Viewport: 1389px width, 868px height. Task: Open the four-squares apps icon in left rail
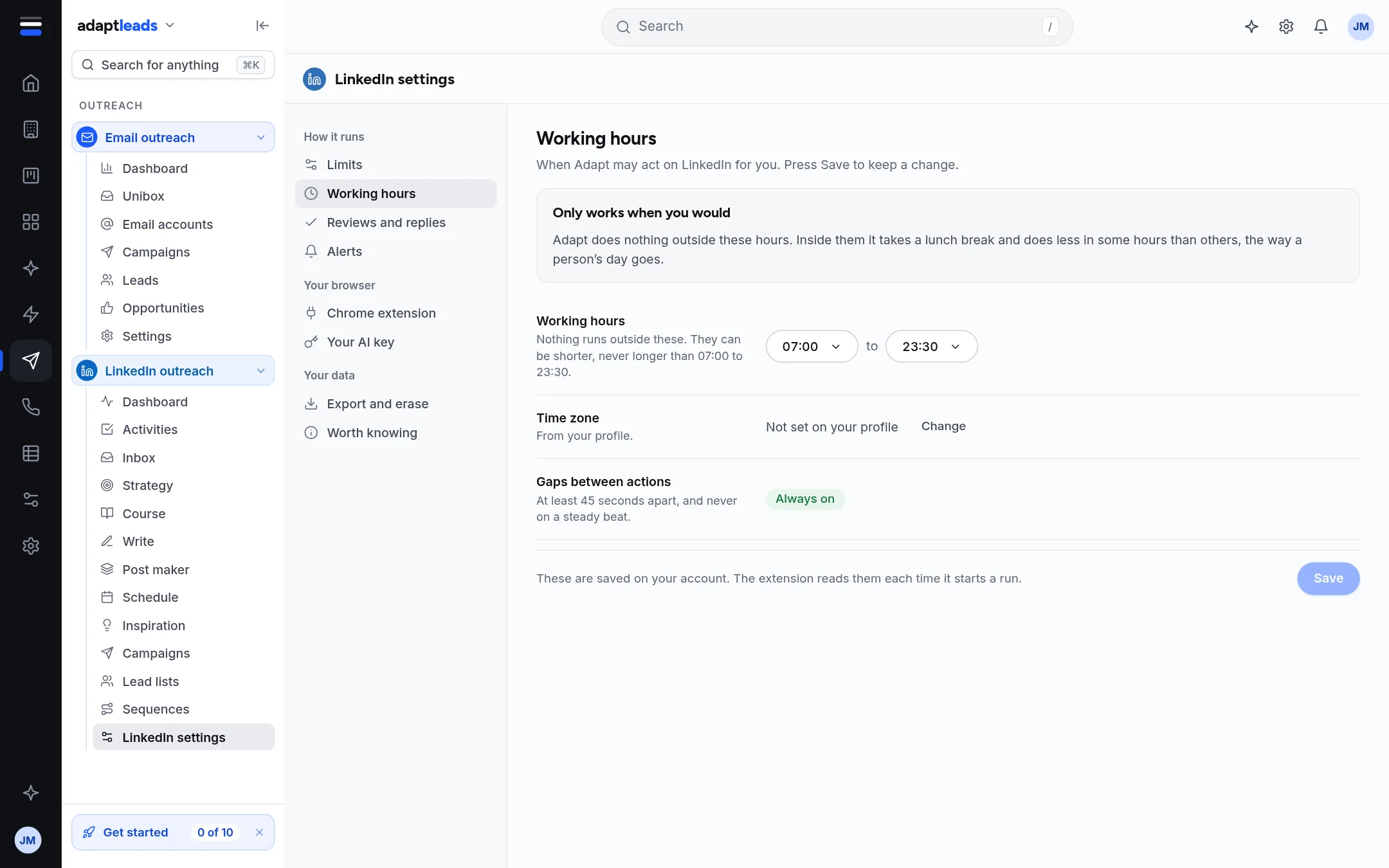[31, 222]
